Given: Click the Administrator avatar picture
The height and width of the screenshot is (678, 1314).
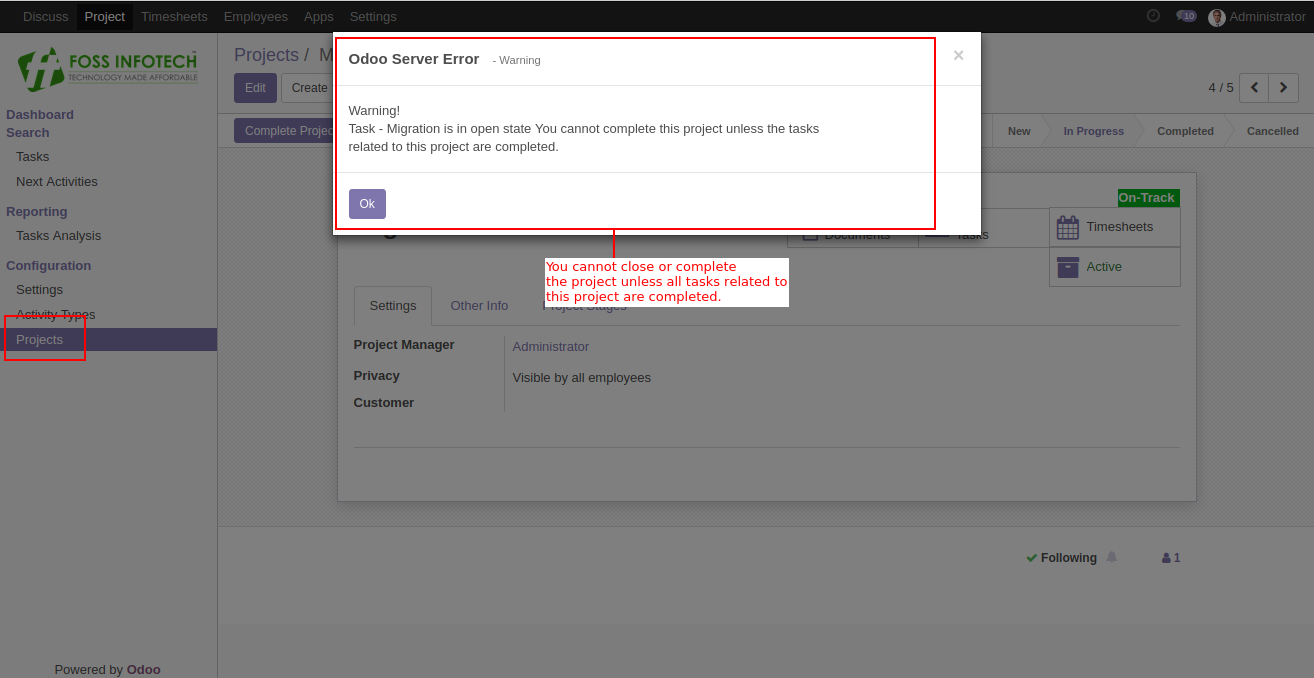Looking at the screenshot, I should (x=1217, y=17).
